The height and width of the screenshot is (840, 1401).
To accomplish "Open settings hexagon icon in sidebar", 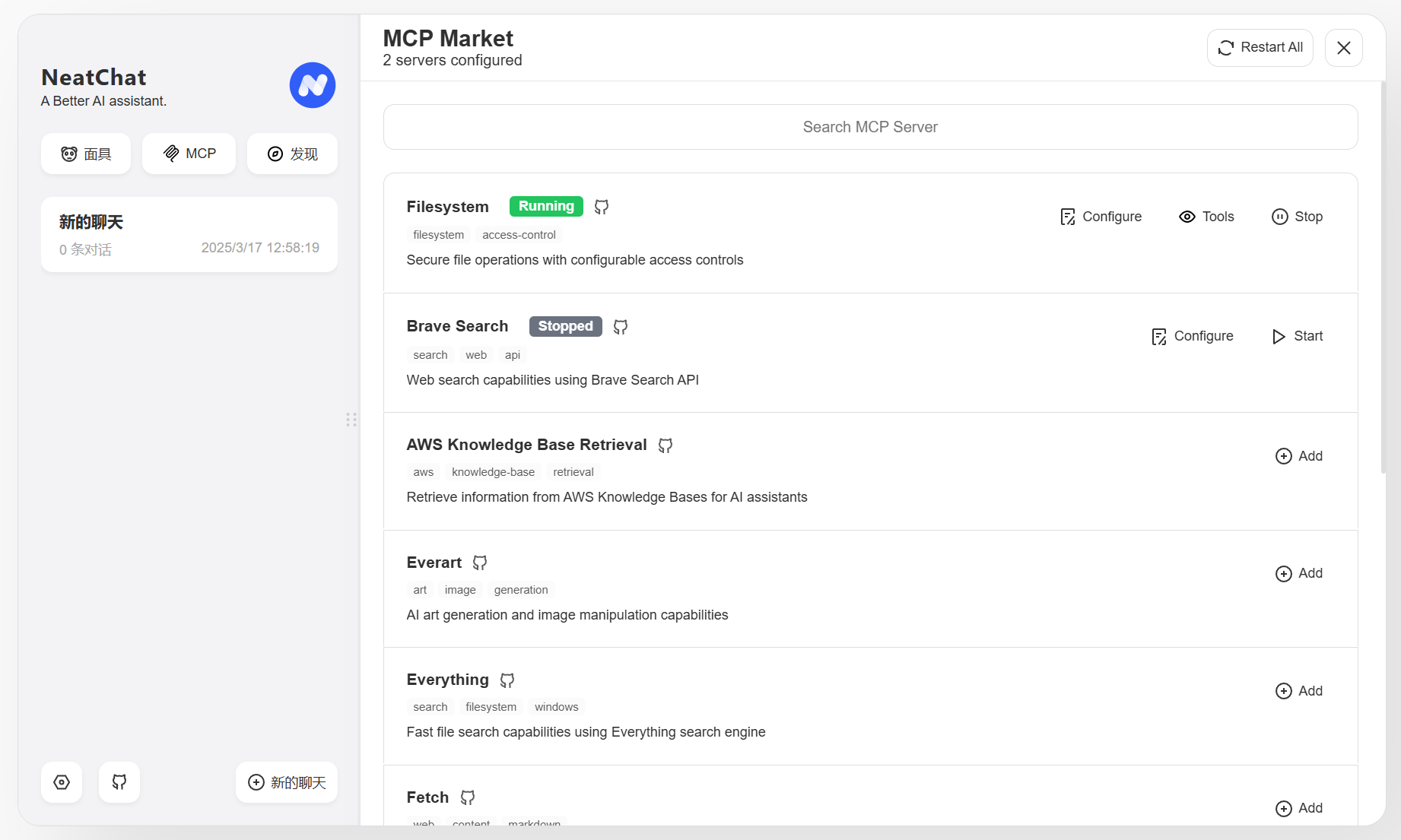I will click(62, 782).
